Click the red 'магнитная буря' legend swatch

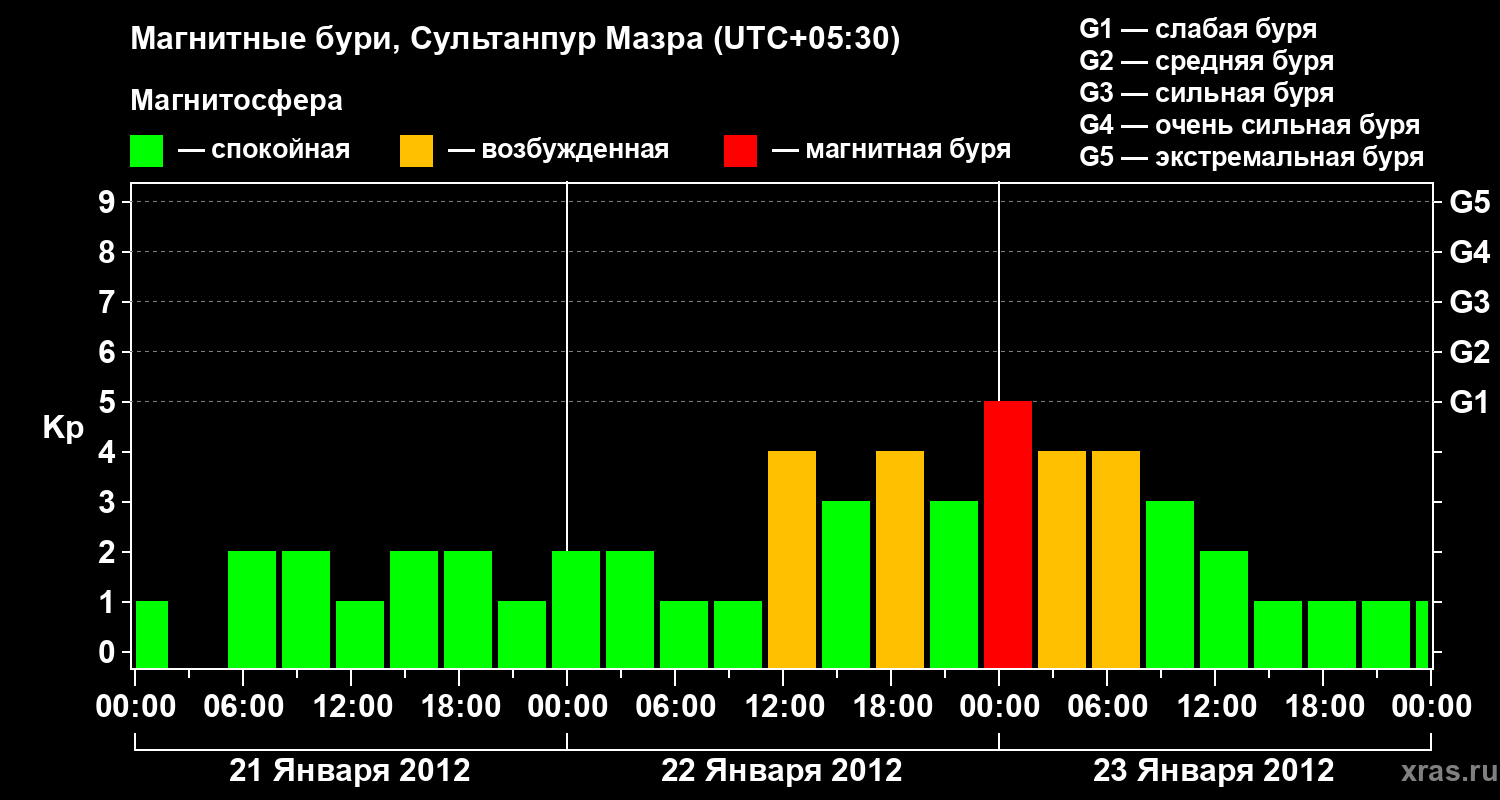[x=741, y=151]
